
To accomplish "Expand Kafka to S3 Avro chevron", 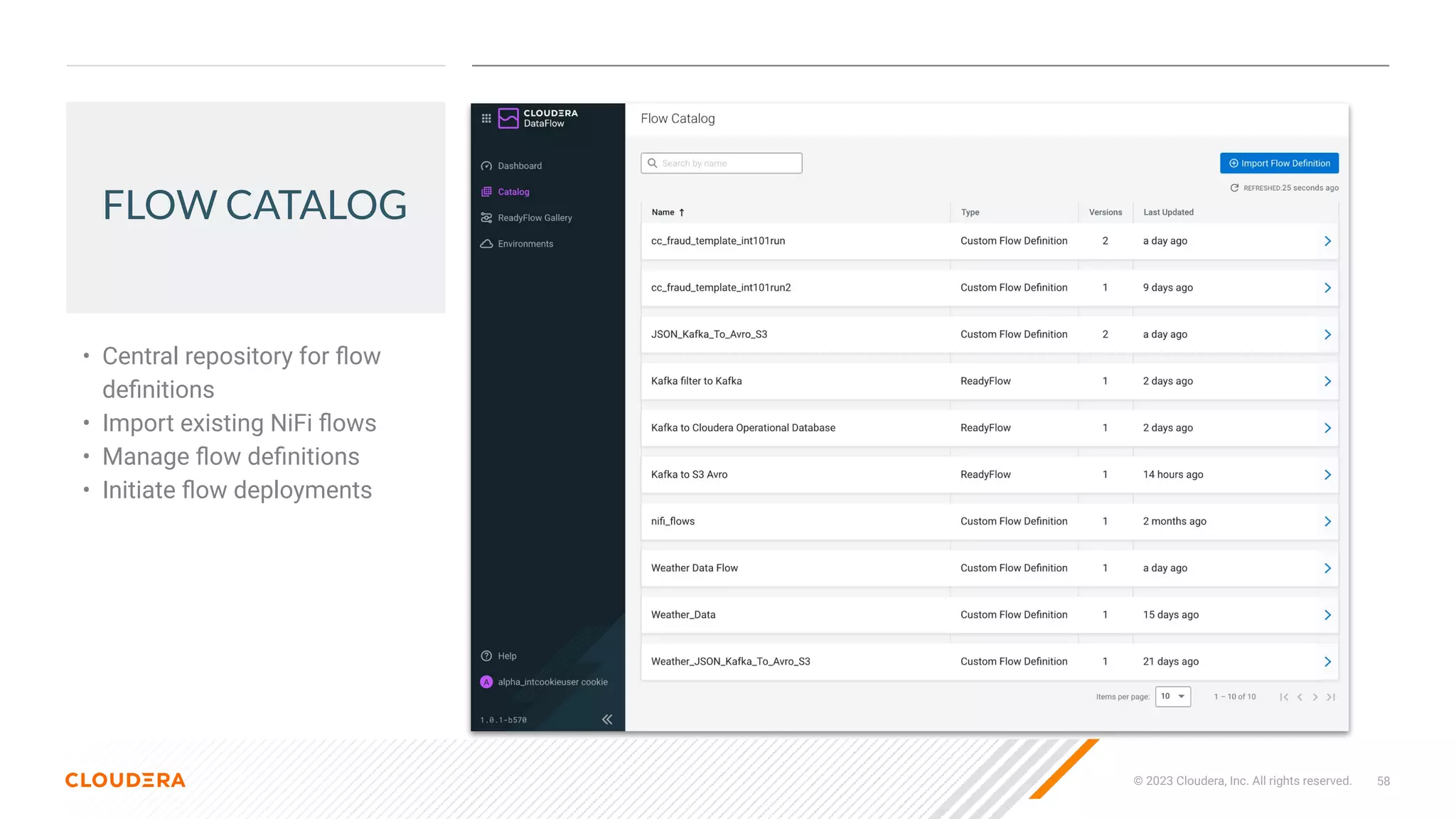I will [x=1327, y=475].
